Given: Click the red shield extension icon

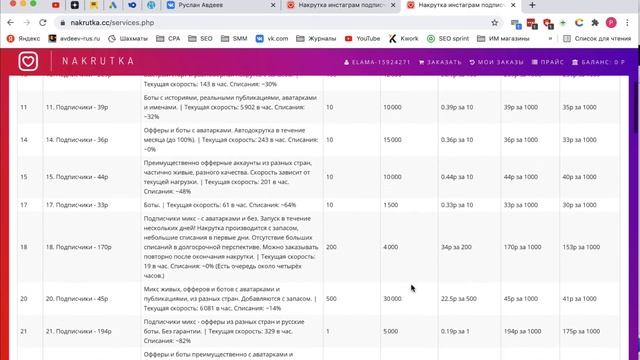Looking at the screenshot, I should (548, 24).
